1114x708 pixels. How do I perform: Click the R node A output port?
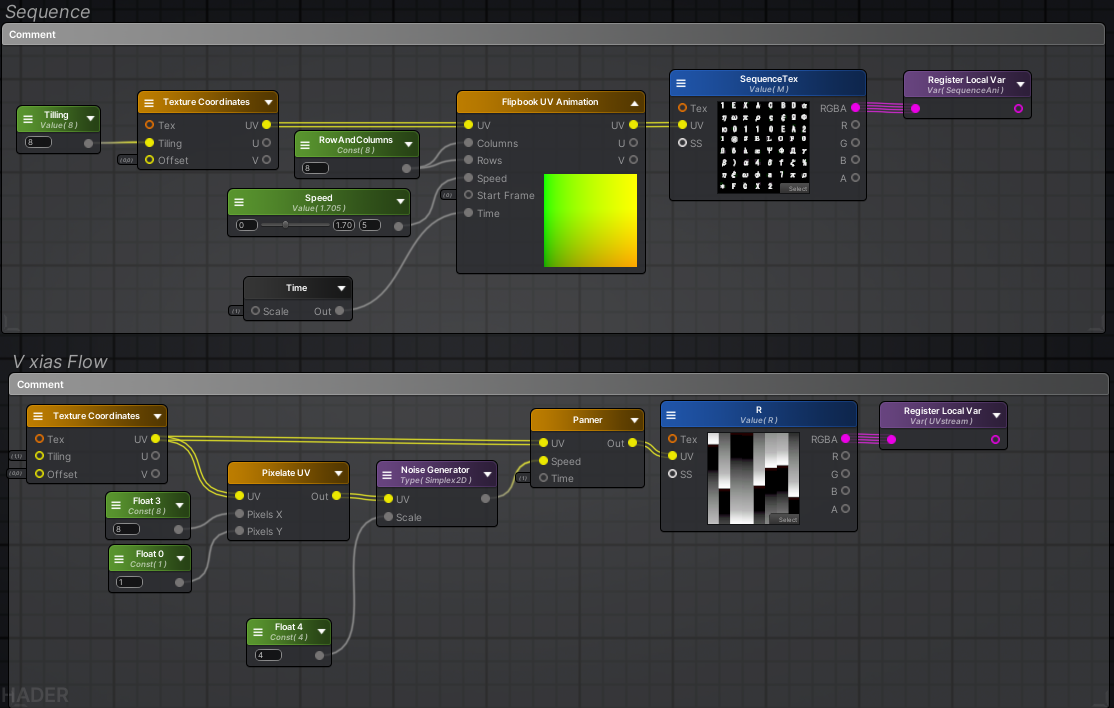coord(845,508)
